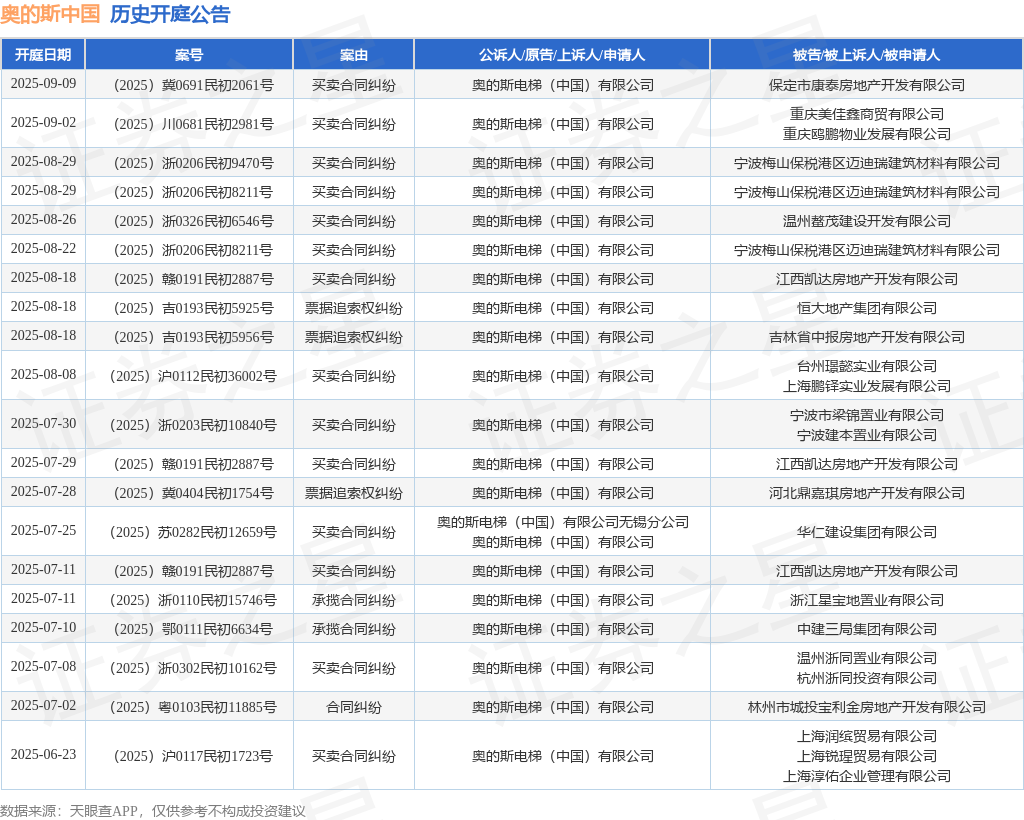Screen dimensions: 1024x820
Task: Click the date 2025-07-02
Action: tap(43, 706)
